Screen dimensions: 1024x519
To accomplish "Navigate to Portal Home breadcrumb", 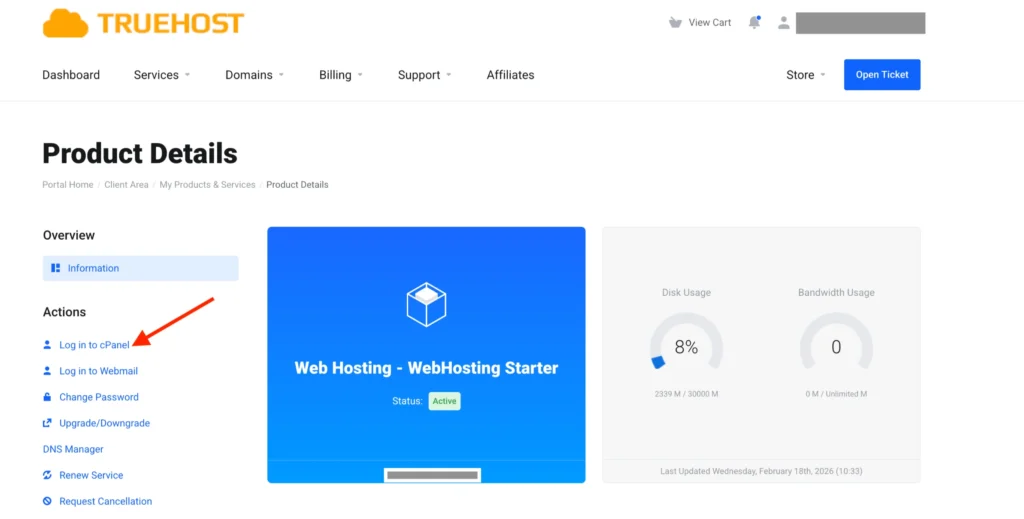I will (x=68, y=185).
